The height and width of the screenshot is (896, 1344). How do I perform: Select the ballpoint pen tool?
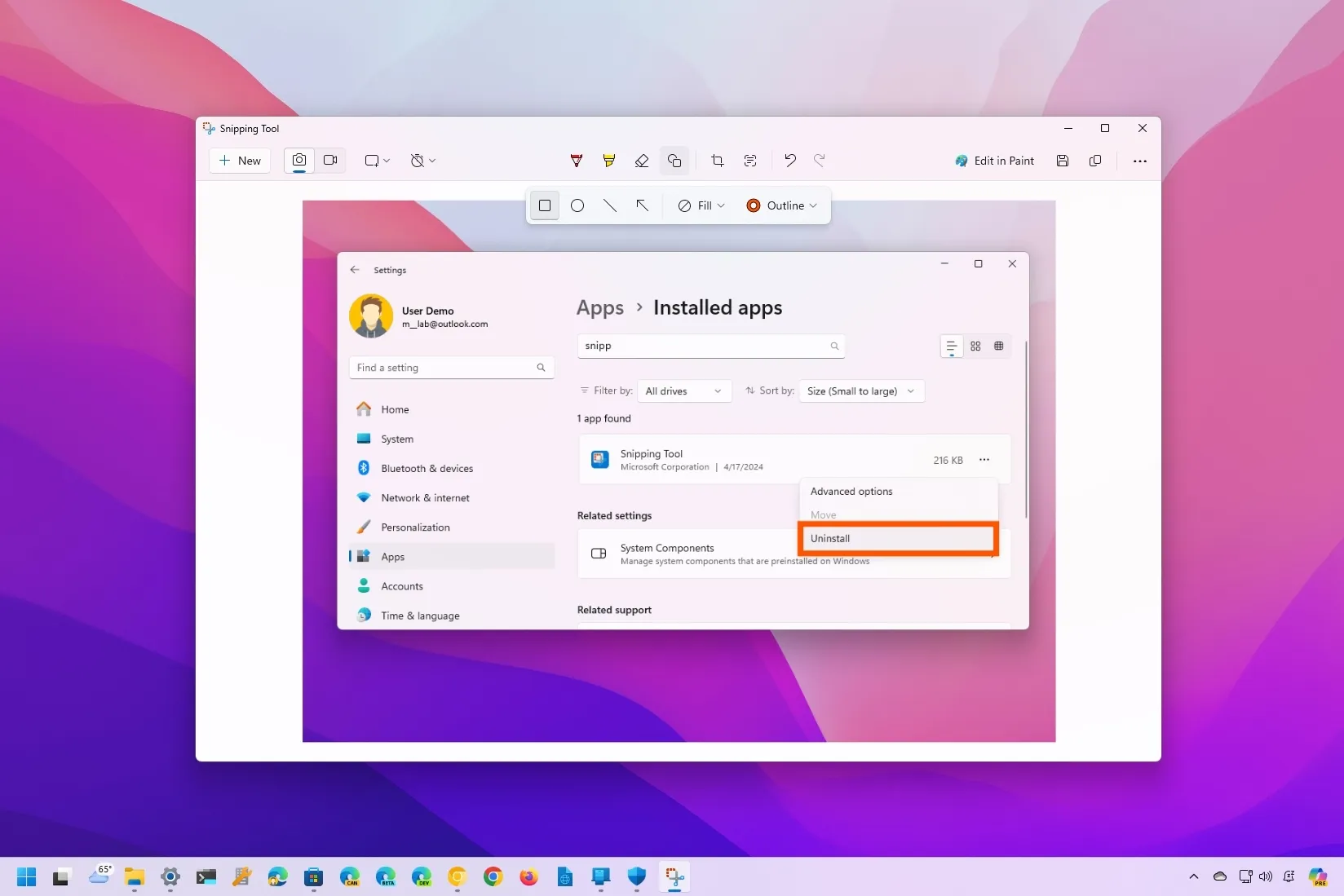[x=576, y=161]
